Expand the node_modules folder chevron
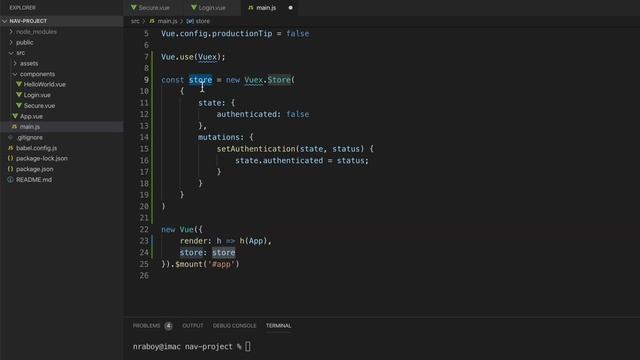This screenshot has width=640, height=360. 11,31
